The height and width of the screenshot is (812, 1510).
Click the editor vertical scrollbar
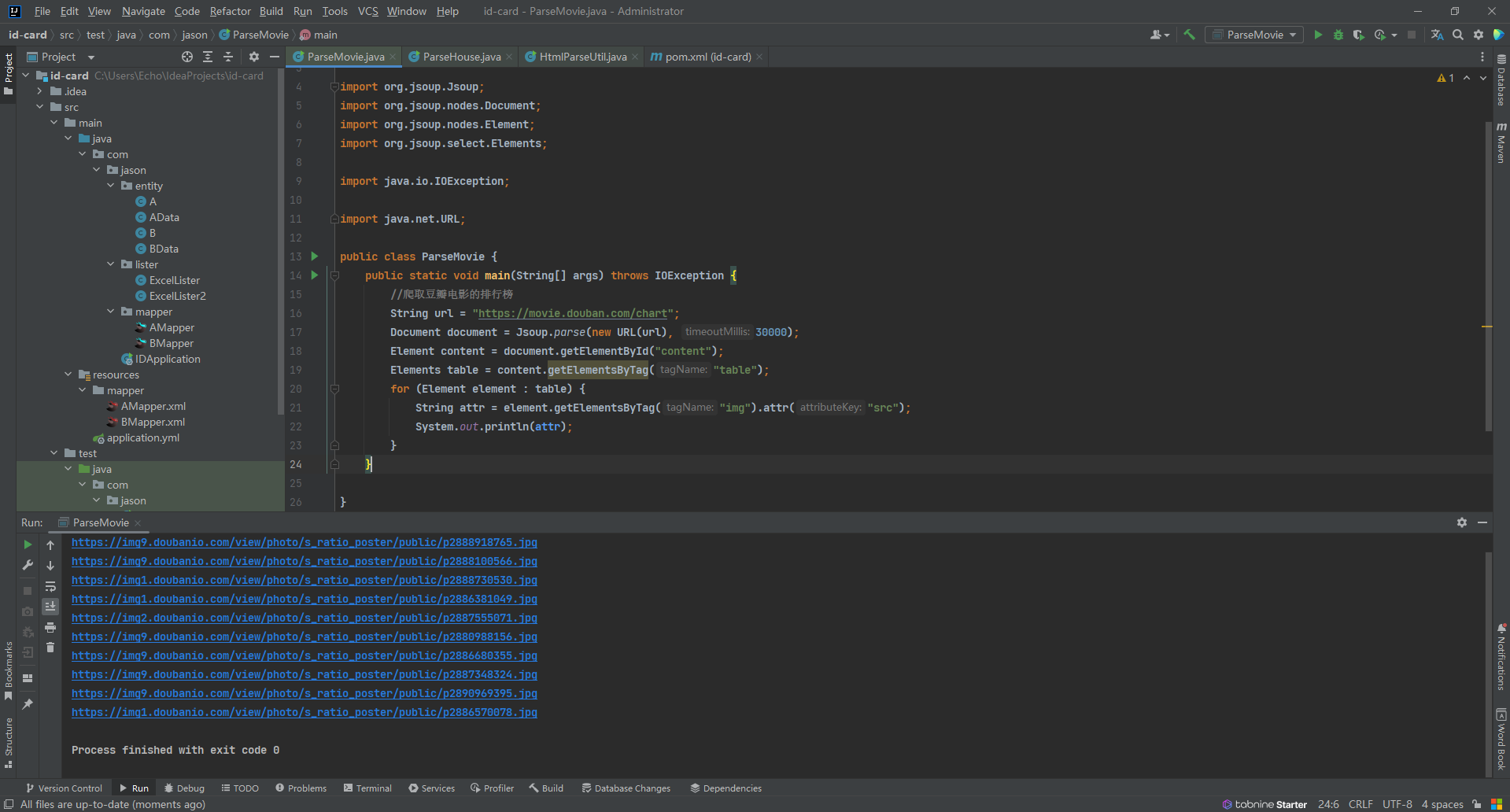pos(1488,275)
